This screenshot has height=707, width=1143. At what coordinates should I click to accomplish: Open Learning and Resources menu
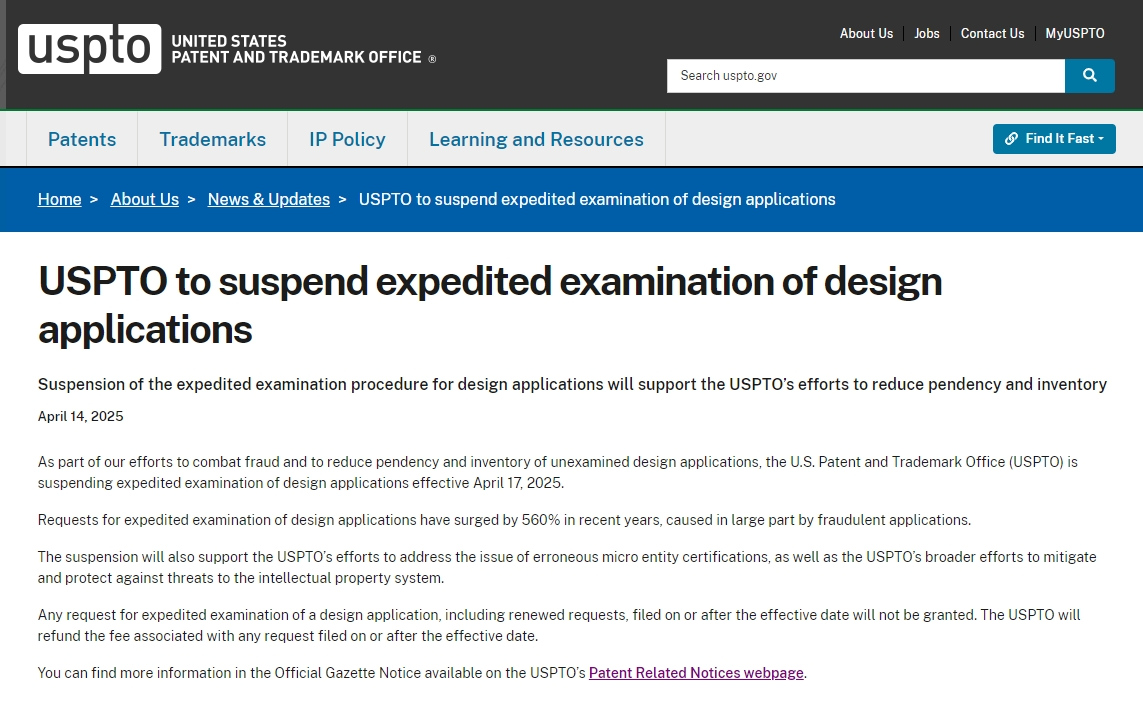coord(537,139)
